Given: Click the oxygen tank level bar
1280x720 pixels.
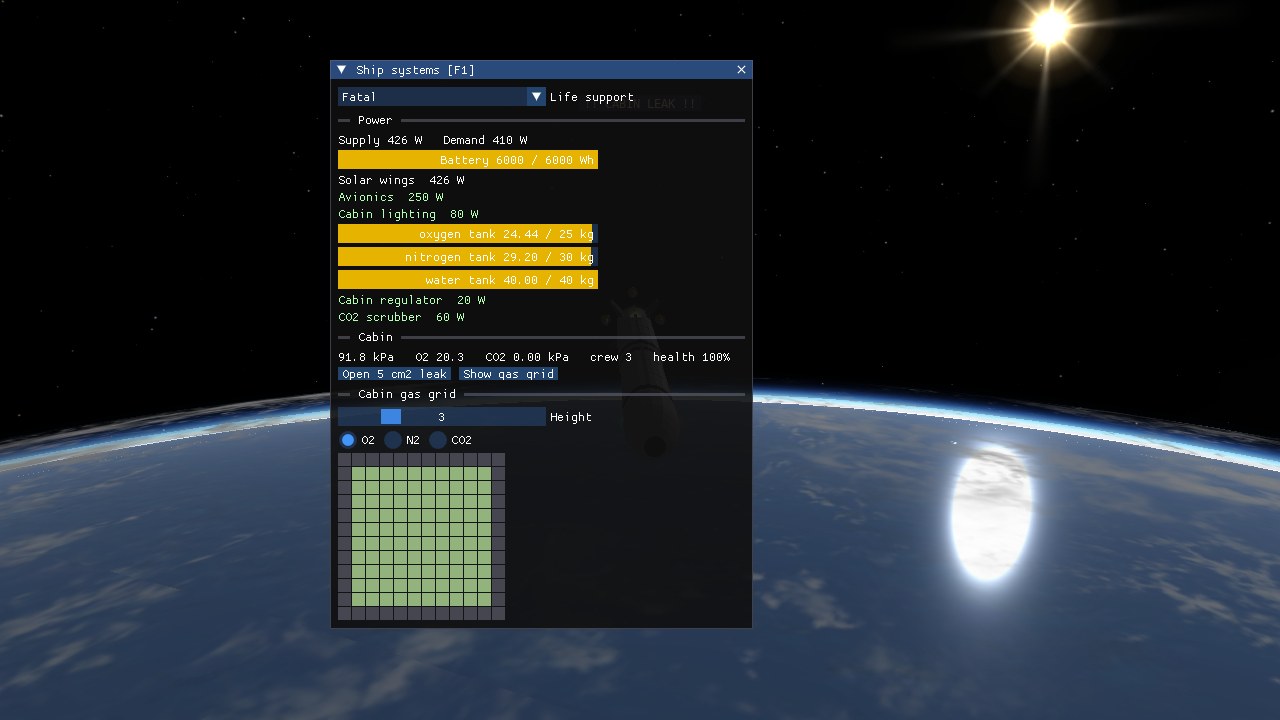Looking at the screenshot, I should pos(468,234).
